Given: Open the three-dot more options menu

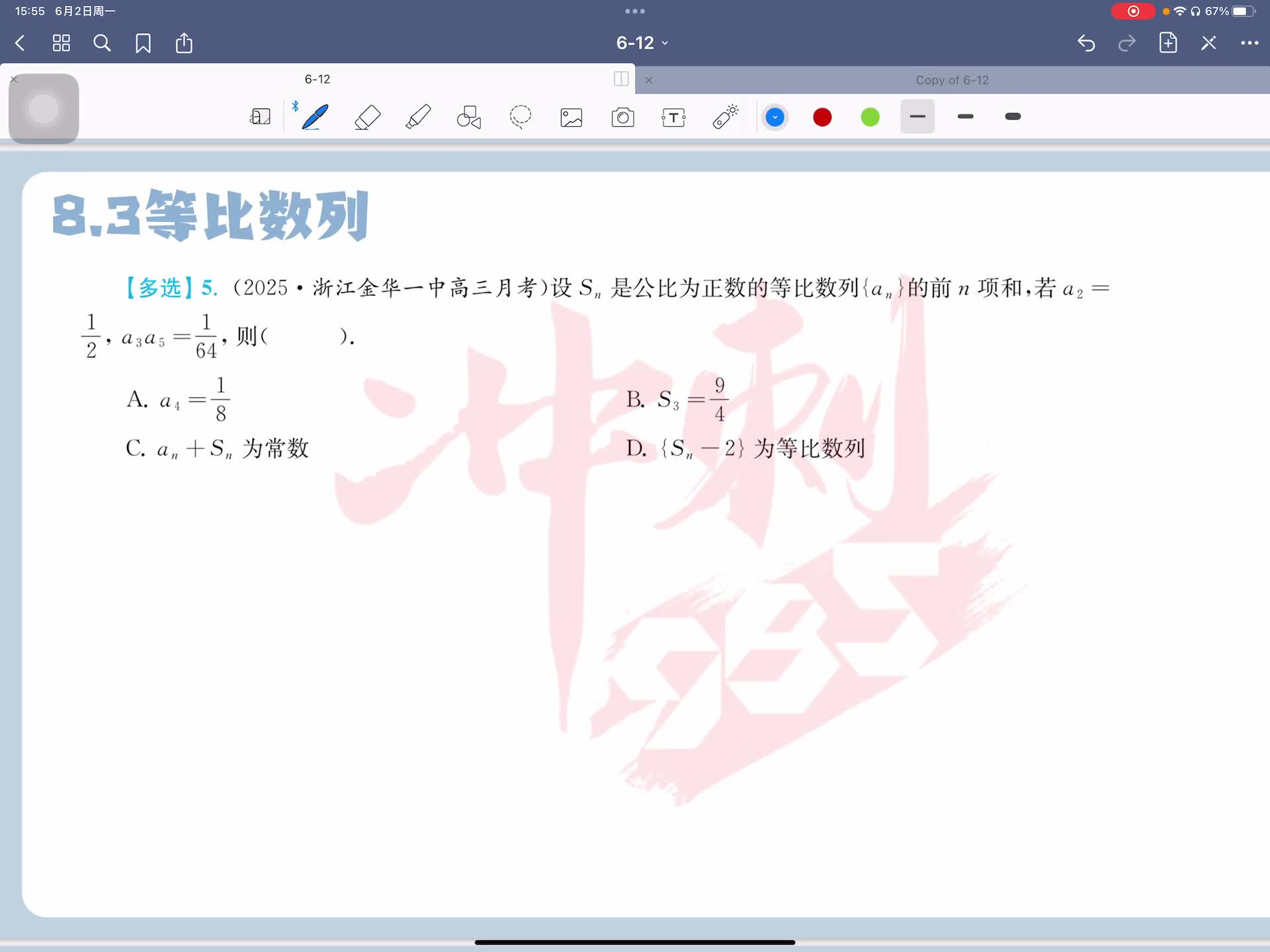Looking at the screenshot, I should pyautogui.click(x=1249, y=44).
